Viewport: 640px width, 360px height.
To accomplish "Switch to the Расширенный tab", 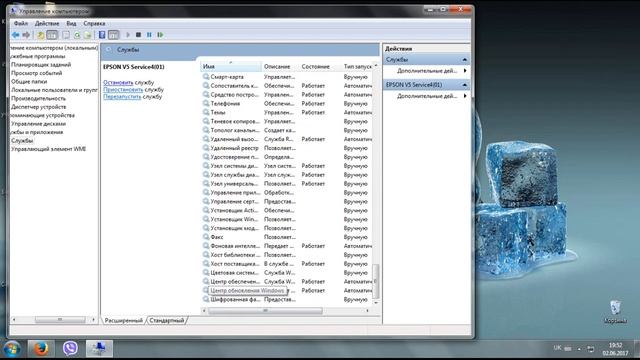I will coord(124,320).
